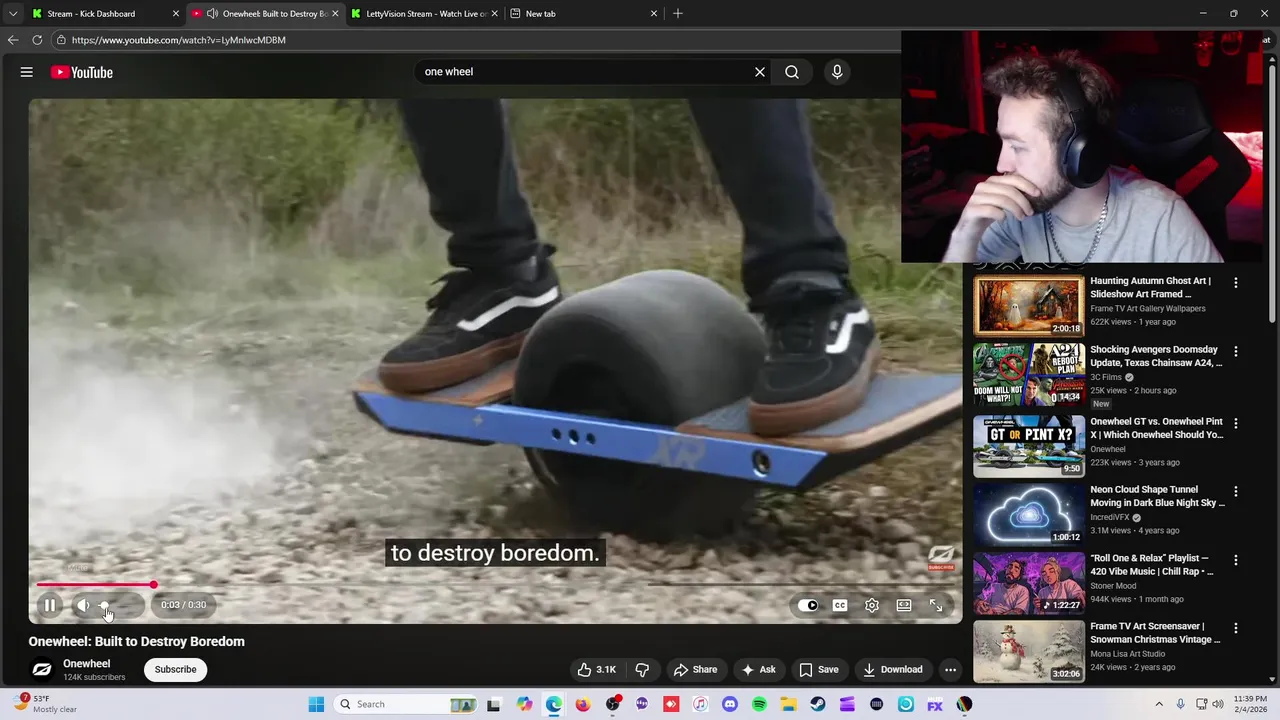Close the Stream - Kick Dashboard tab
The width and height of the screenshot is (1280, 720).
click(x=176, y=14)
